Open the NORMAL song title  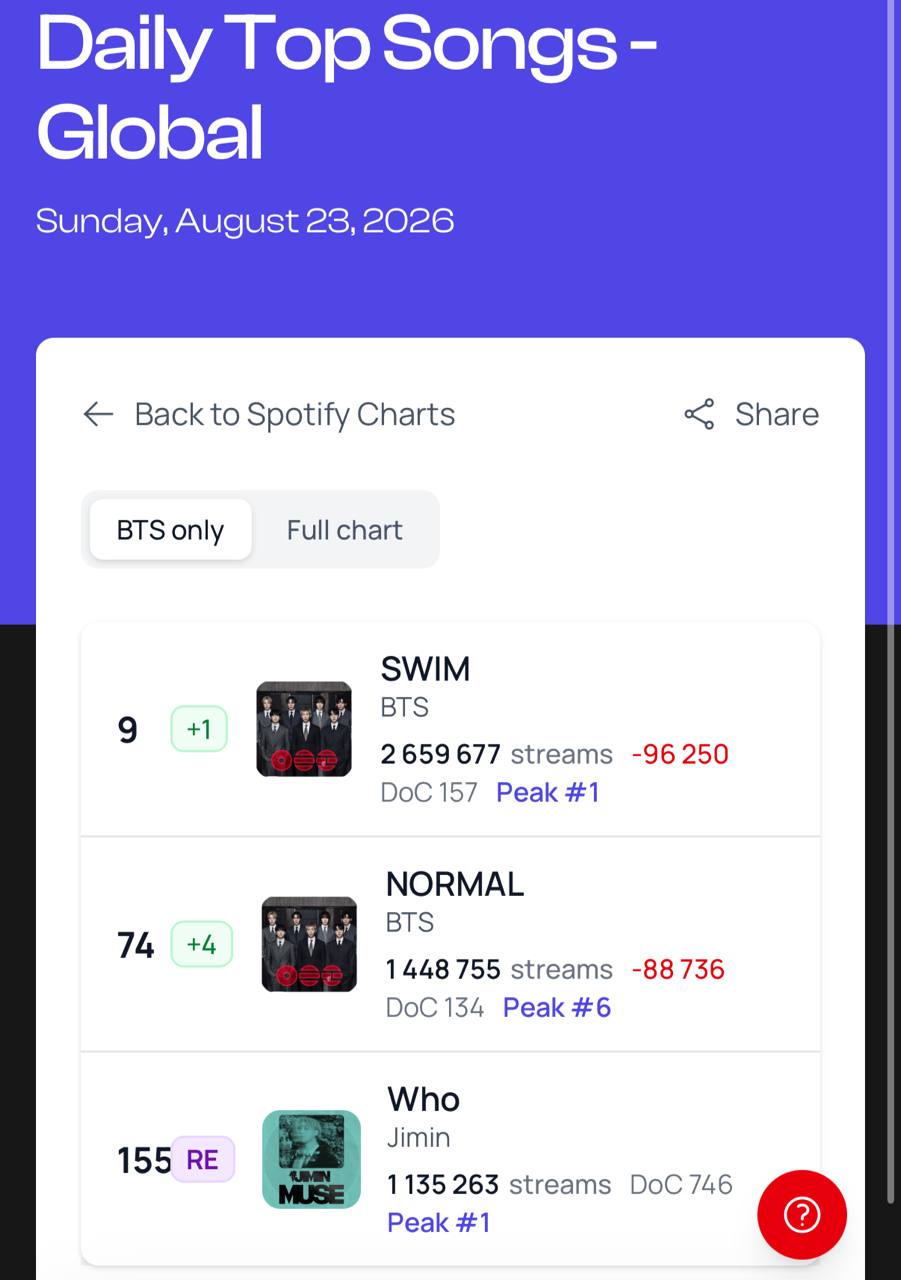pyautogui.click(x=455, y=883)
